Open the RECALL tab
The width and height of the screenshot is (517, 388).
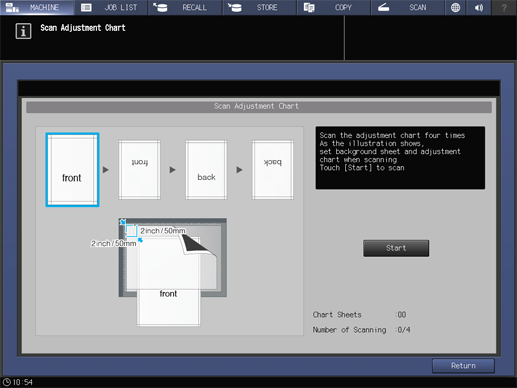185,7
